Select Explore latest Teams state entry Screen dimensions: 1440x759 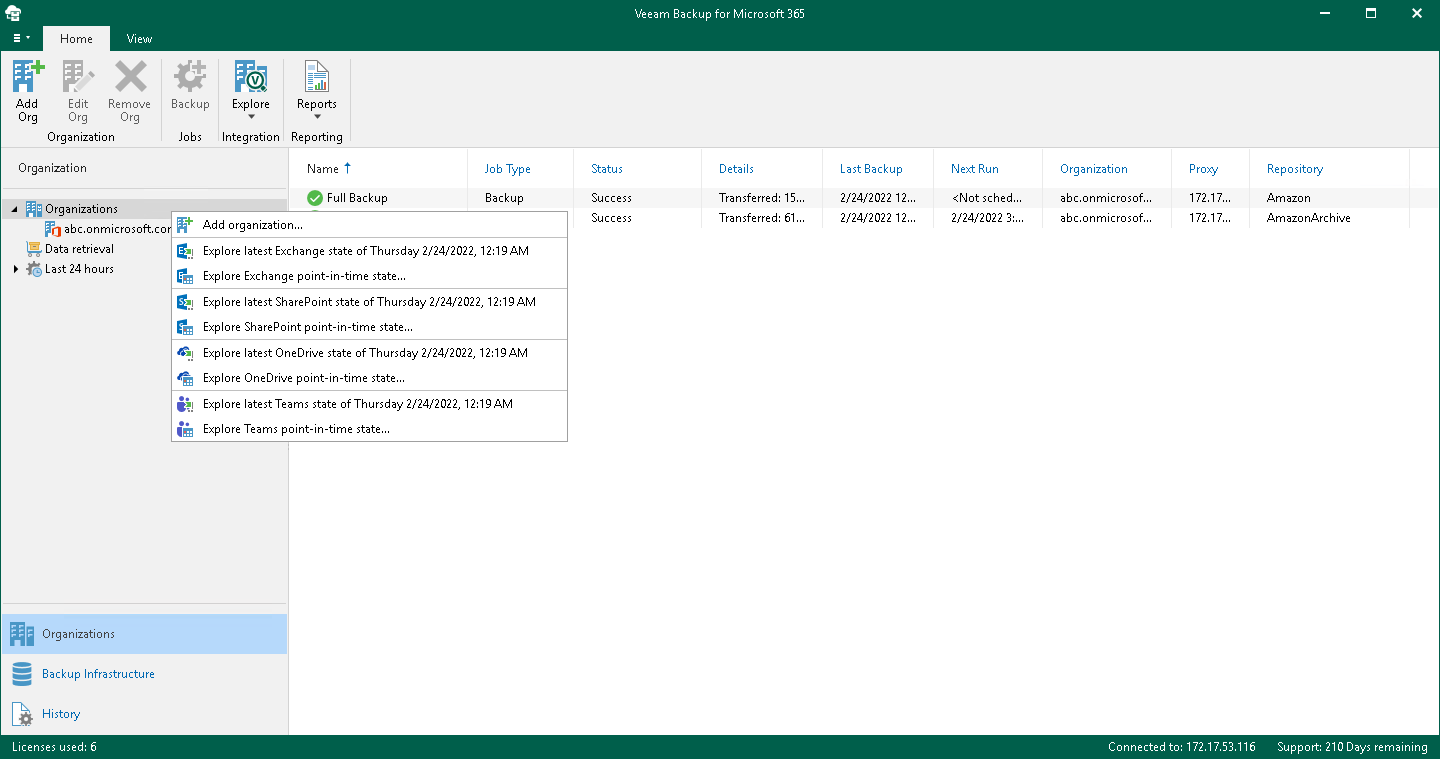pyautogui.click(x=369, y=404)
